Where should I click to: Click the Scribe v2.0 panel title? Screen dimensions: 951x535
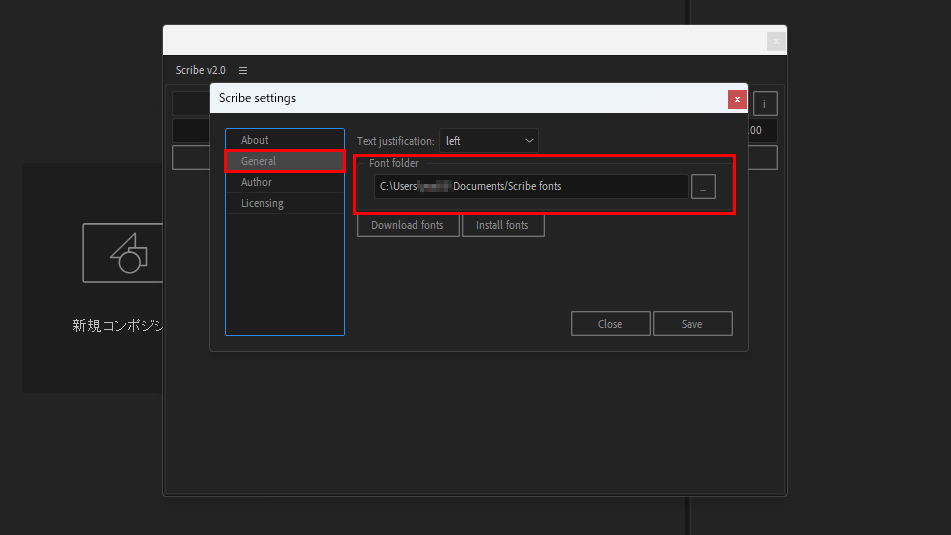coord(201,70)
